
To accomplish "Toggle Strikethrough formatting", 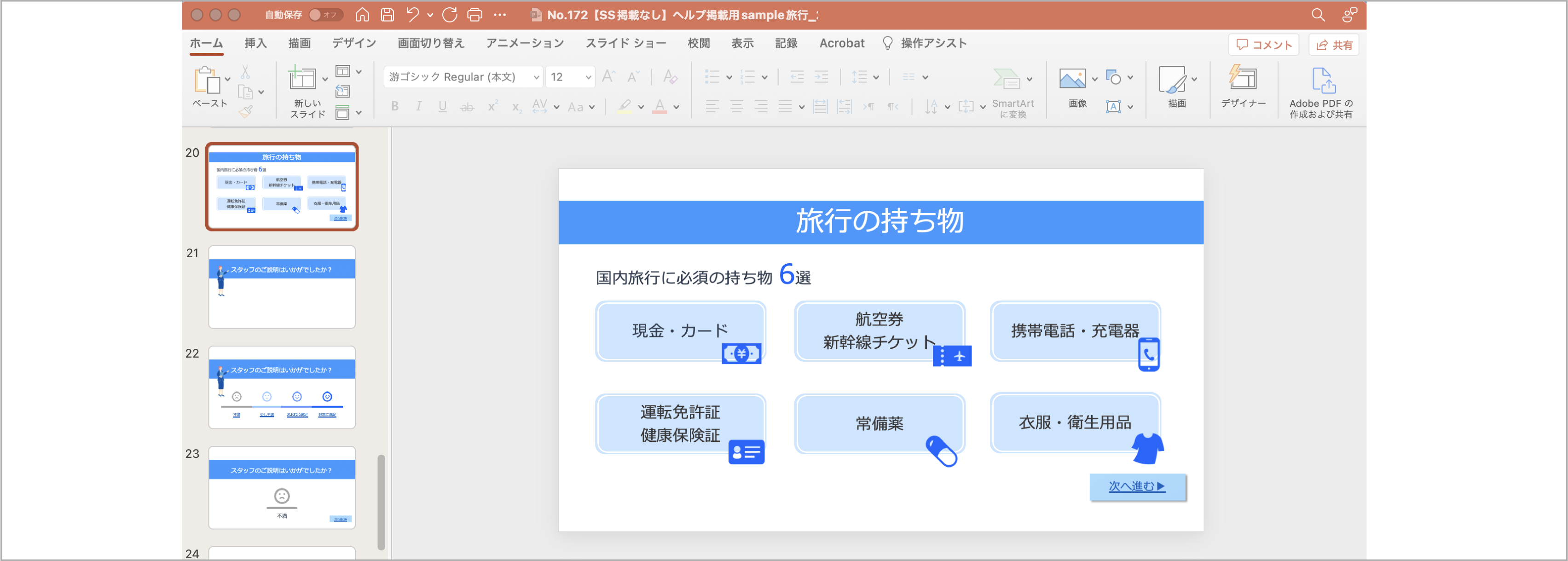I will pyautogui.click(x=467, y=107).
